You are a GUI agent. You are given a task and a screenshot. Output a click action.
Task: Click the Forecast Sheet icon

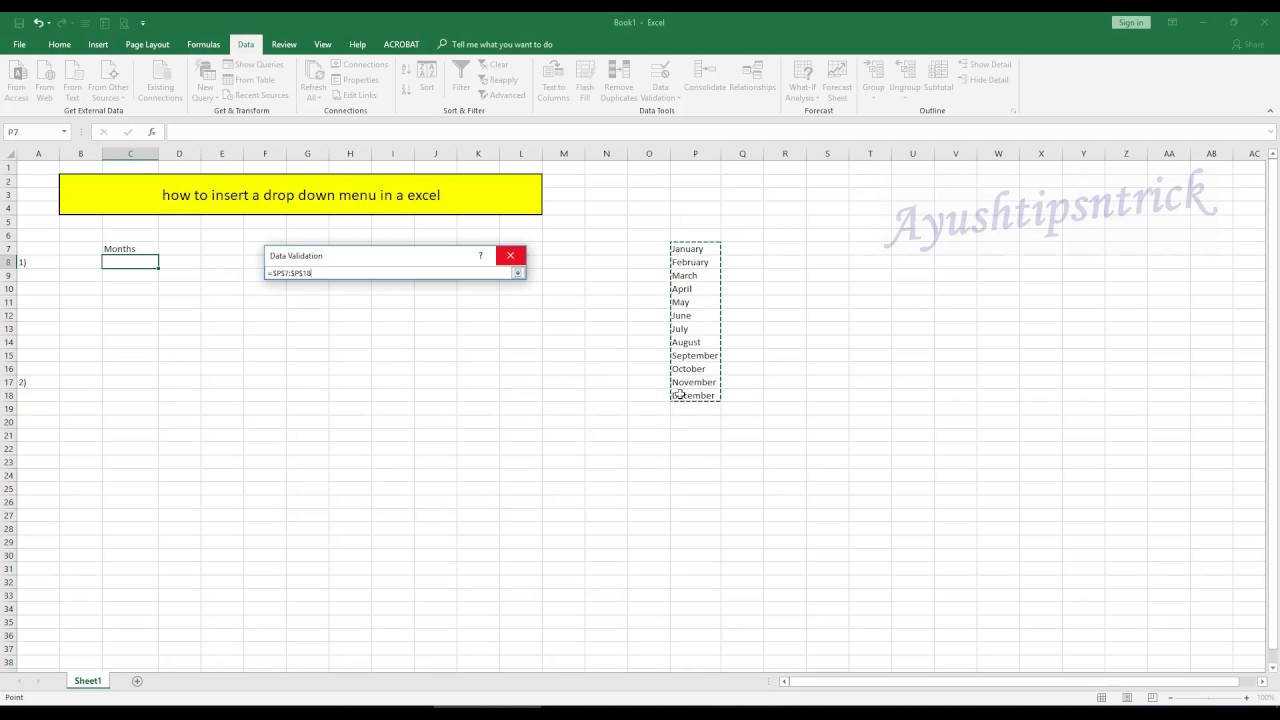coord(837,81)
